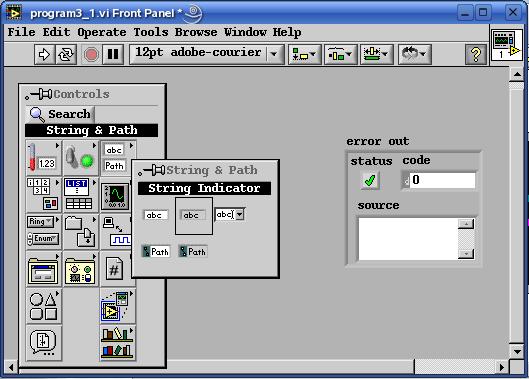The width and height of the screenshot is (529, 379).
Task: Open the font dropdown 12pt adobe-courier
Action: 207,54
